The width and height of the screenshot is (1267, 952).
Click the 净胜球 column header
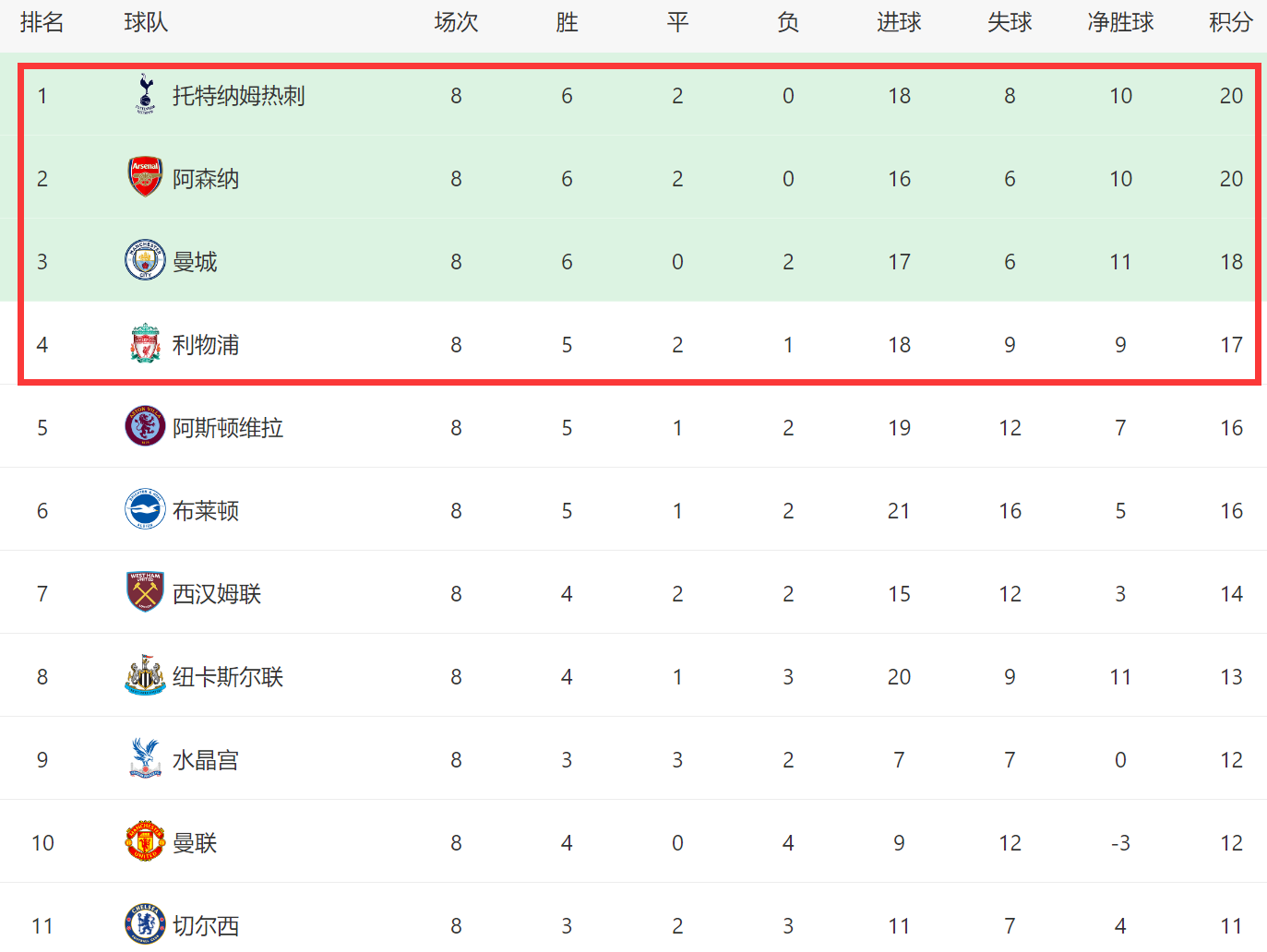(x=1120, y=22)
